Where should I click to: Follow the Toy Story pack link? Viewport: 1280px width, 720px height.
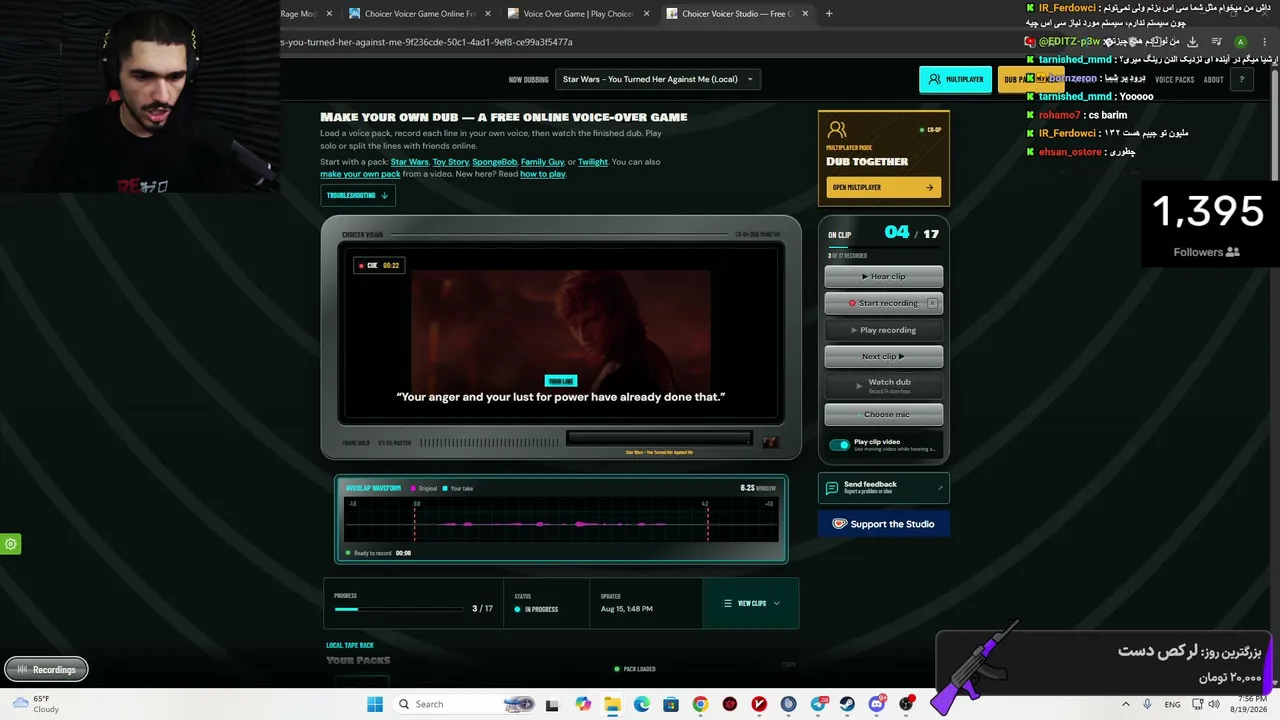pyautogui.click(x=451, y=162)
